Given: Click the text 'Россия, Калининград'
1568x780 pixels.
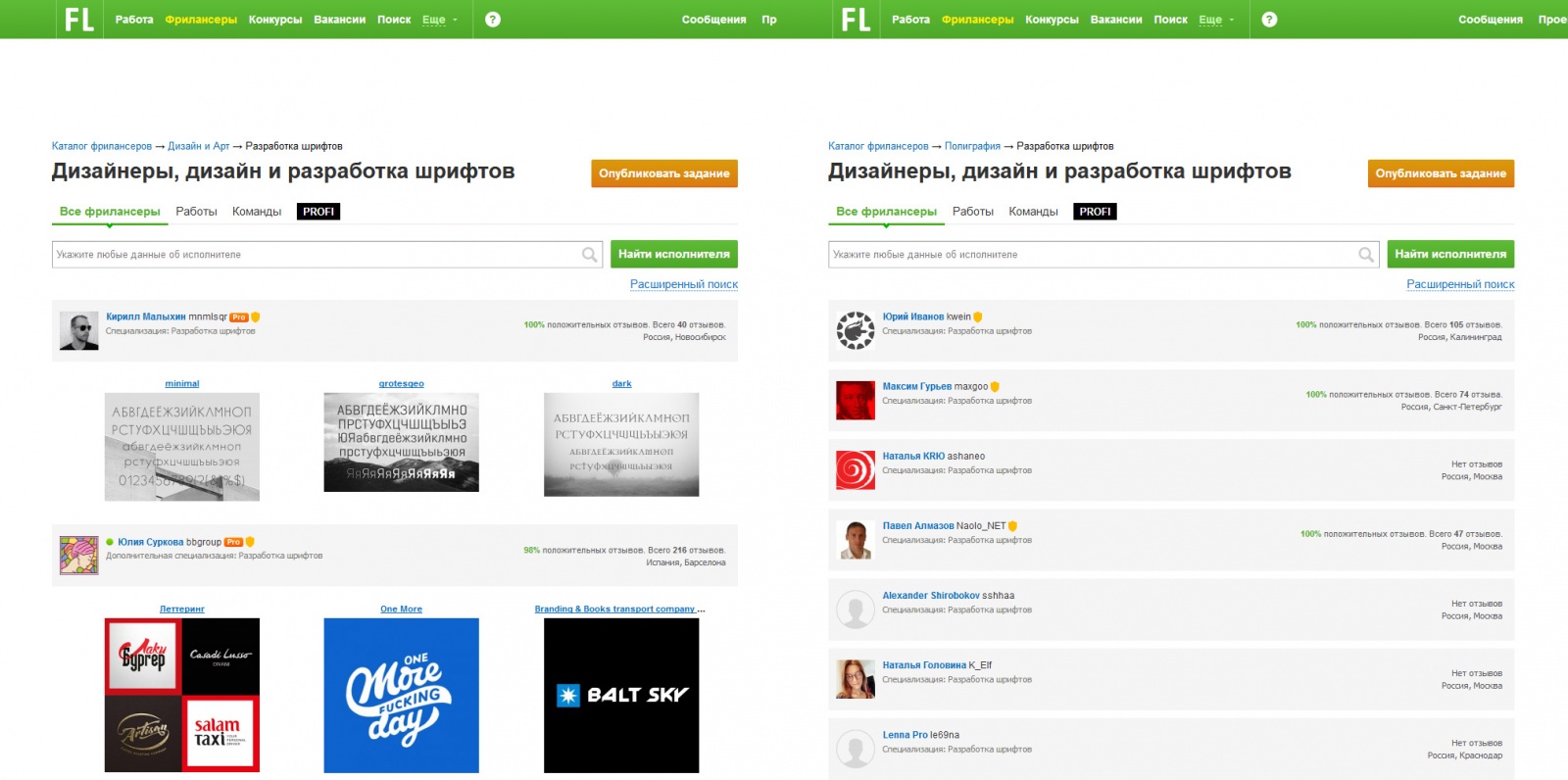Looking at the screenshot, I should point(1460,337).
